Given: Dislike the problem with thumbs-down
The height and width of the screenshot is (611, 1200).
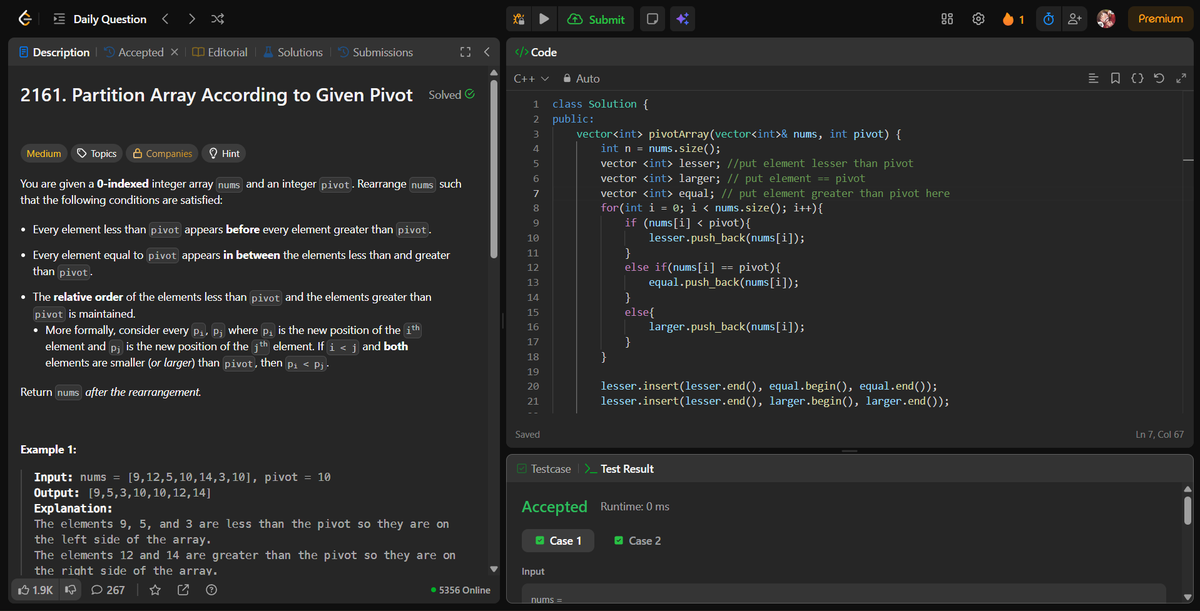Looking at the screenshot, I should (71, 590).
